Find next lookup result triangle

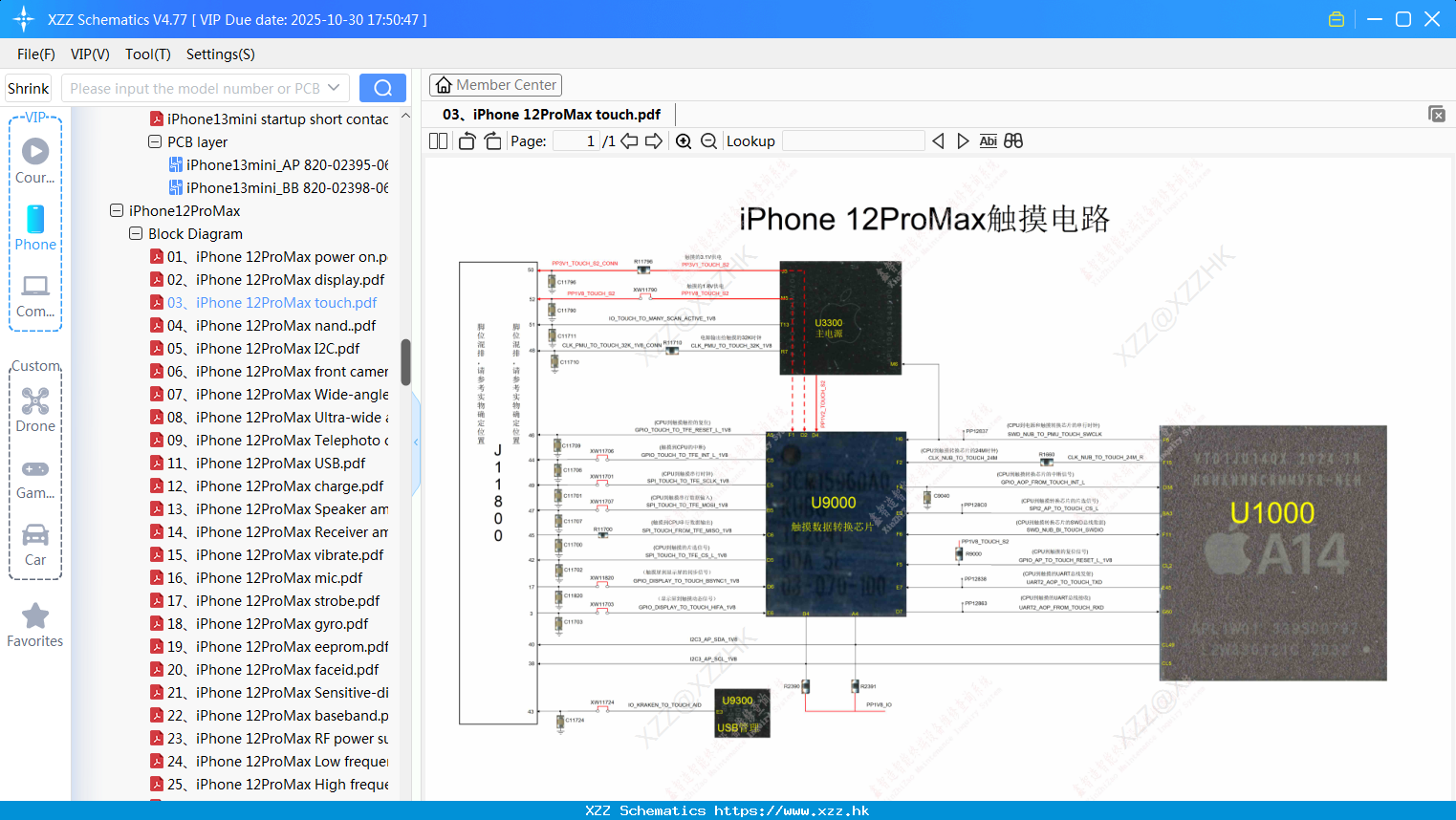(x=963, y=140)
